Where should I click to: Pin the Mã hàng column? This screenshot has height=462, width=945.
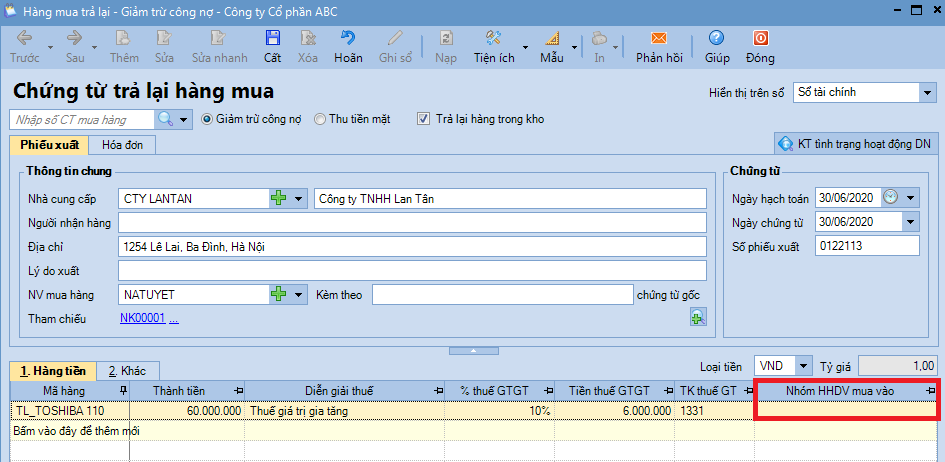tap(124, 391)
